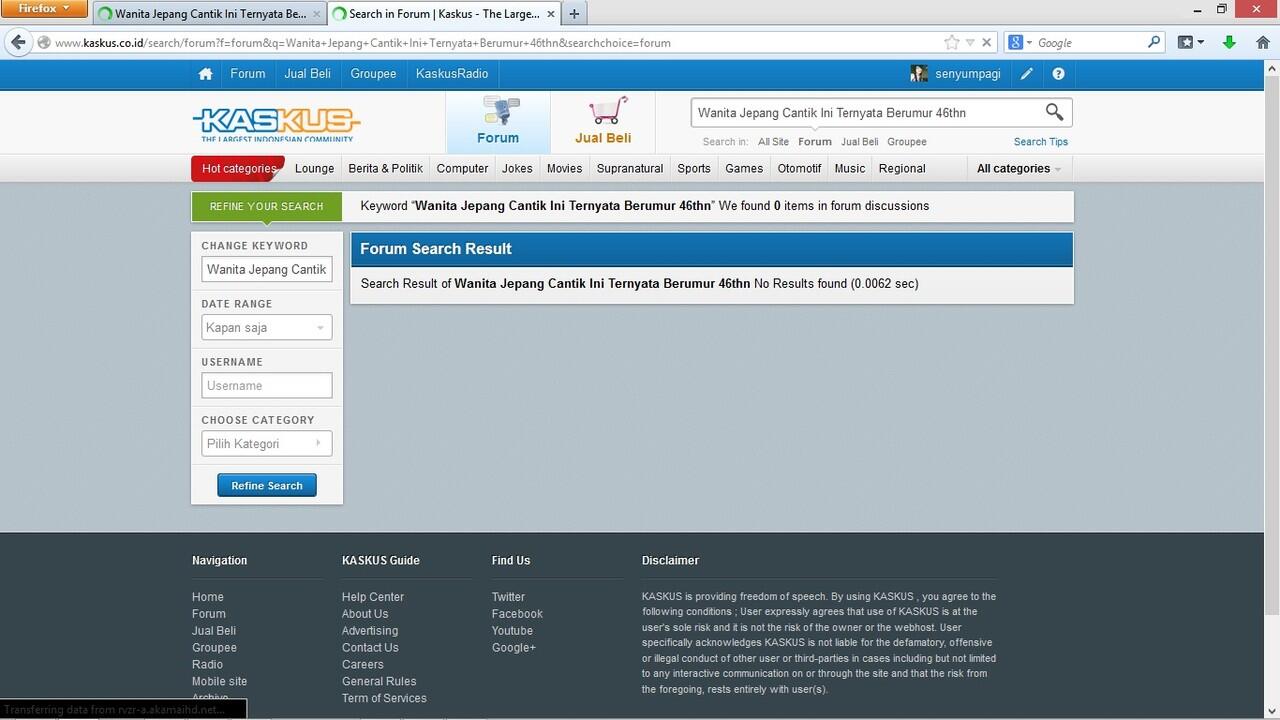Screen dimensions: 1280x720
Task: Click the Google search engine selector icon
Action: coord(1019,42)
